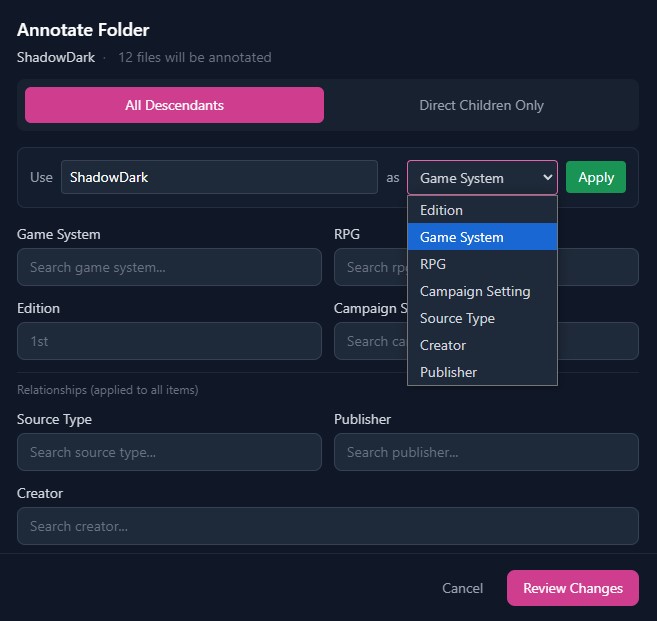Select All Descendants scope option
Screen dimensions: 657x621
(x=174, y=105)
